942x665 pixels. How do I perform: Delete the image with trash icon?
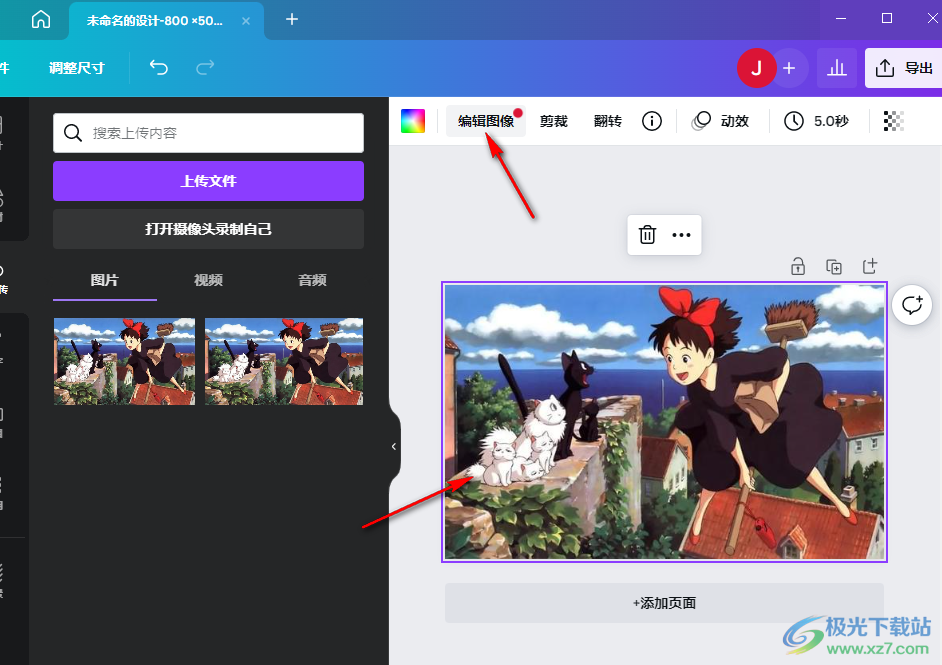647,235
